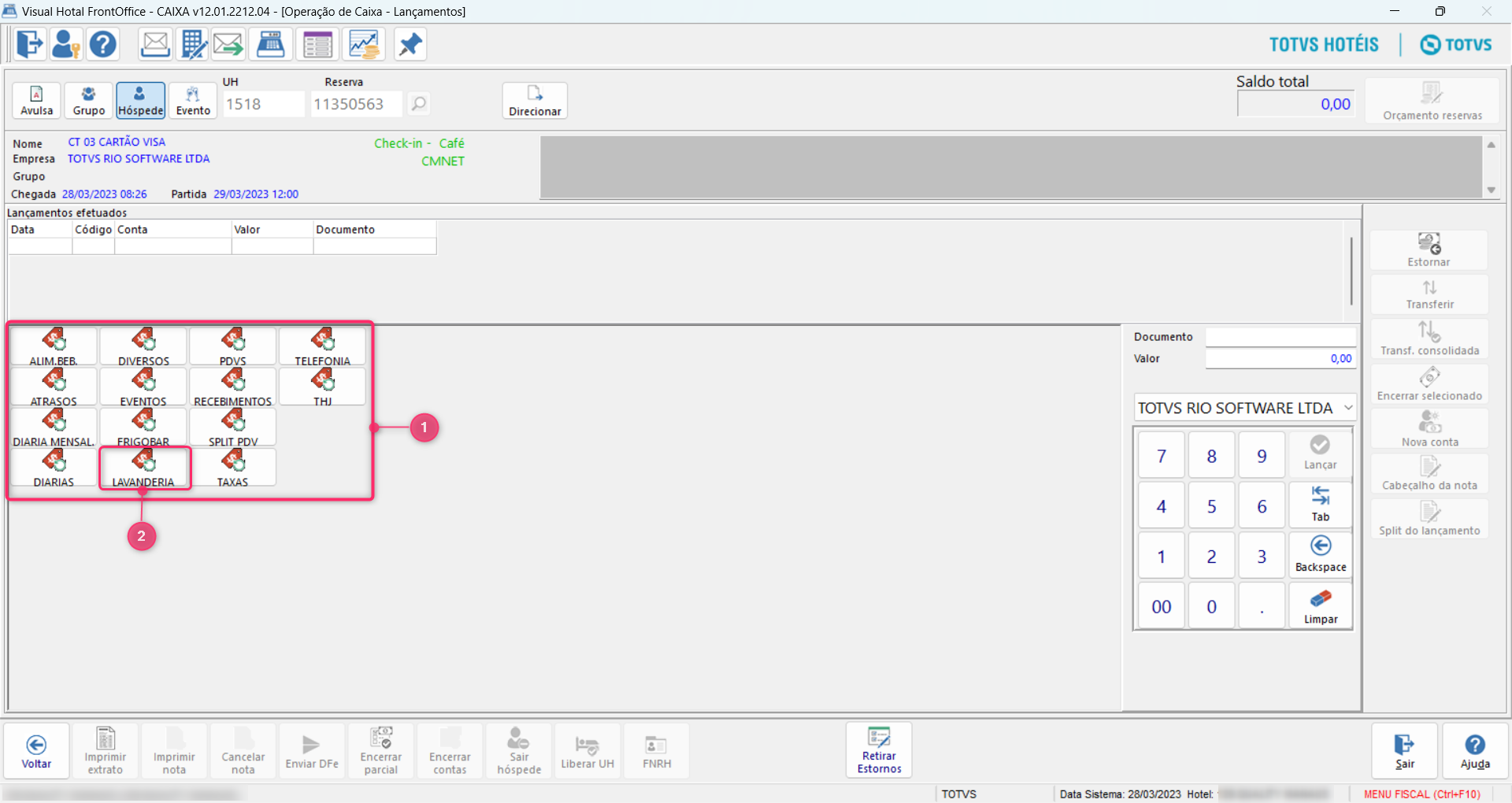Open the user key login icon
1512x803 pixels.
tap(66, 44)
